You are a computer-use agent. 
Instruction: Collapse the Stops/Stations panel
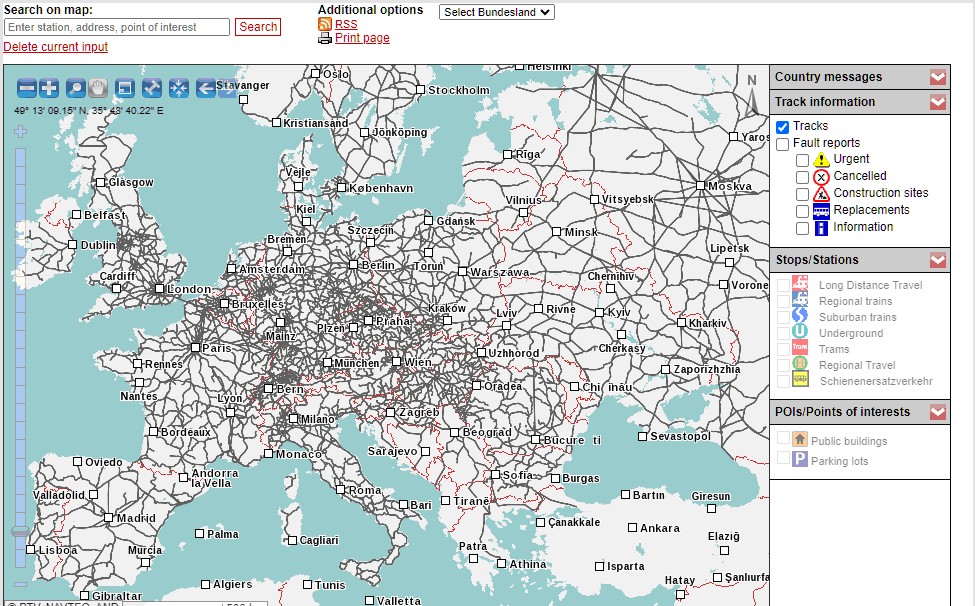pos(937,260)
